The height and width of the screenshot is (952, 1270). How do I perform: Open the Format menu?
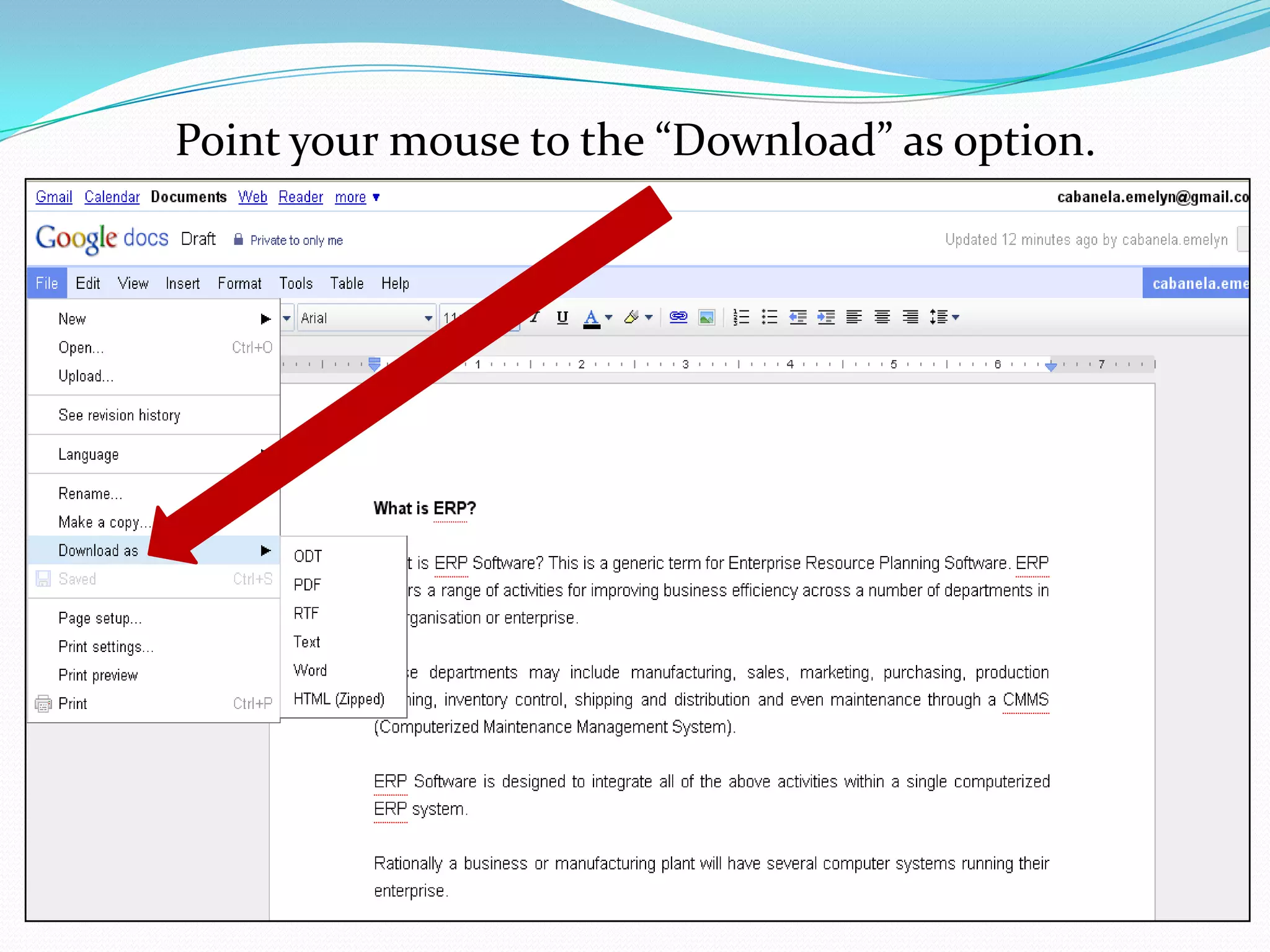tap(239, 283)
